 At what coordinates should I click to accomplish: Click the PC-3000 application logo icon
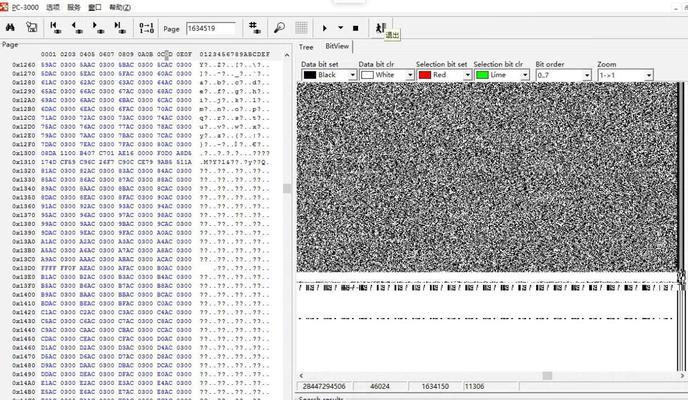coord(4,6)
